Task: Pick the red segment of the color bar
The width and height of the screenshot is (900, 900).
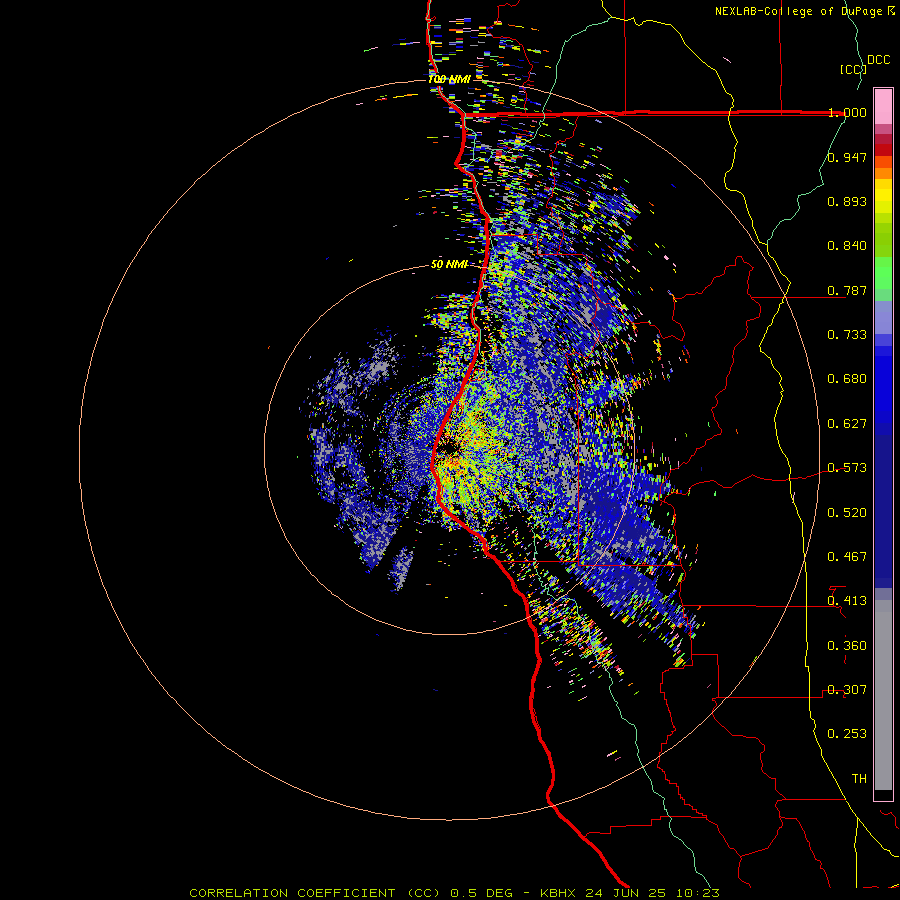Action: click(883, 150)
